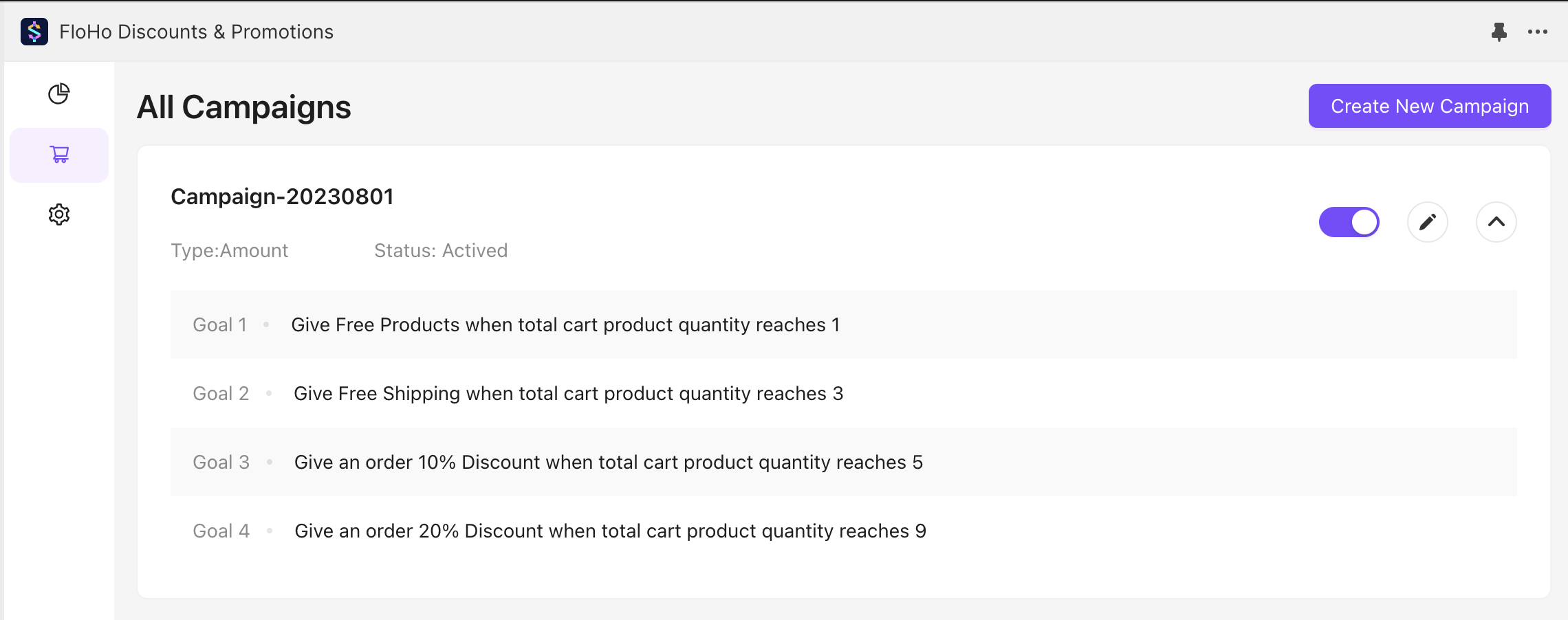Select the Give Free Products goal text
Image resolution: width=1568 pixels, height=620 pixels.
tap(565, 324)
